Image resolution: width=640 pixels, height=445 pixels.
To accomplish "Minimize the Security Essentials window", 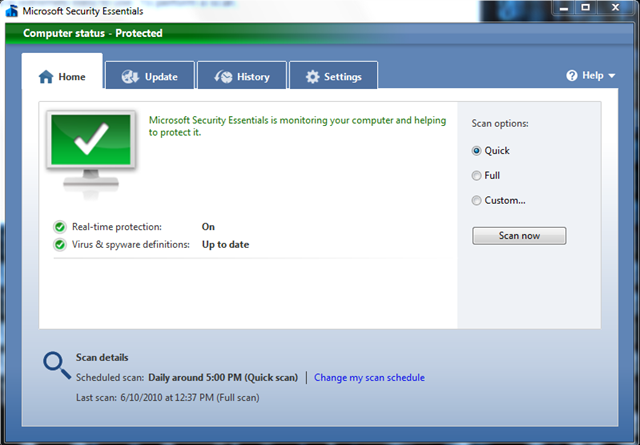I will pos(564,8).
